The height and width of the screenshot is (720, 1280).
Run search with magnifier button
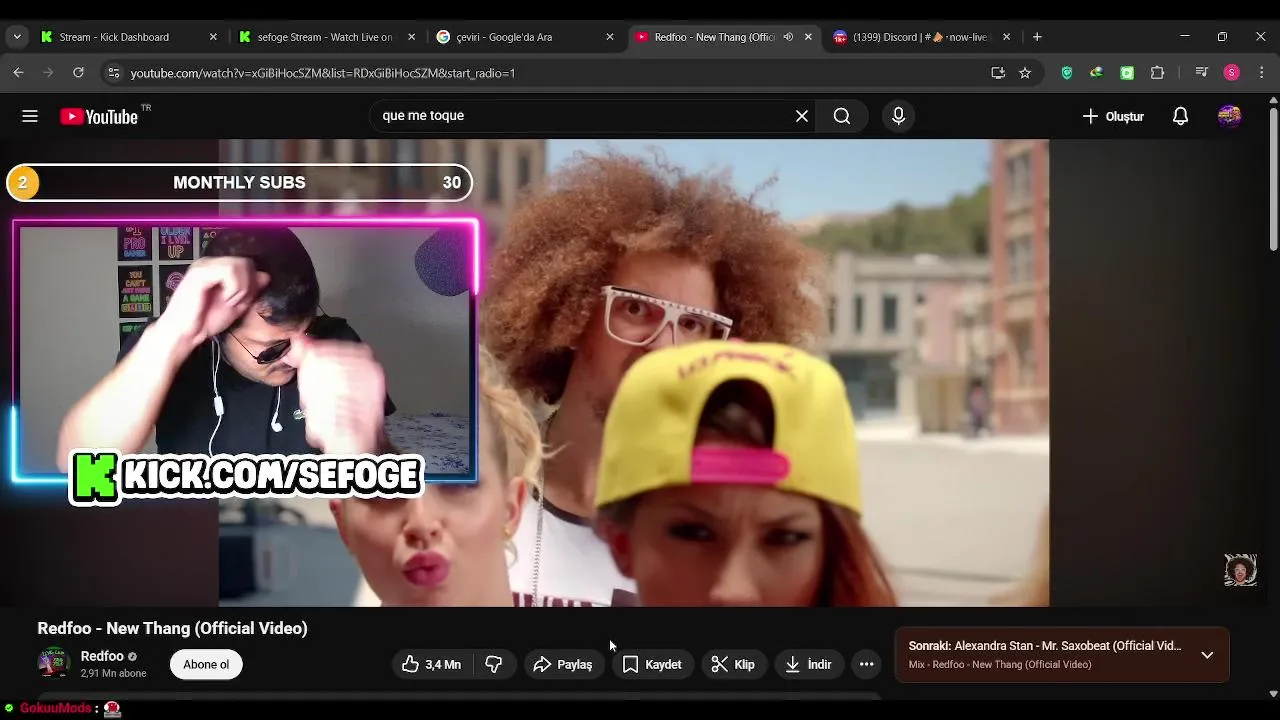click(842, 116)
